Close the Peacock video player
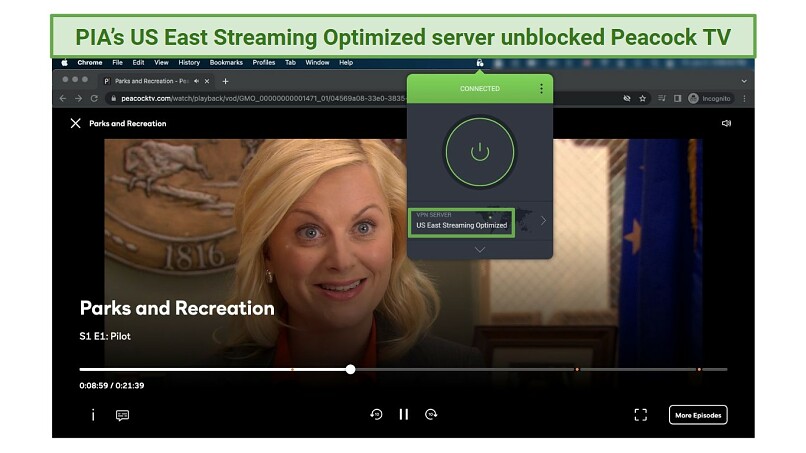 [x=76, y=123]
